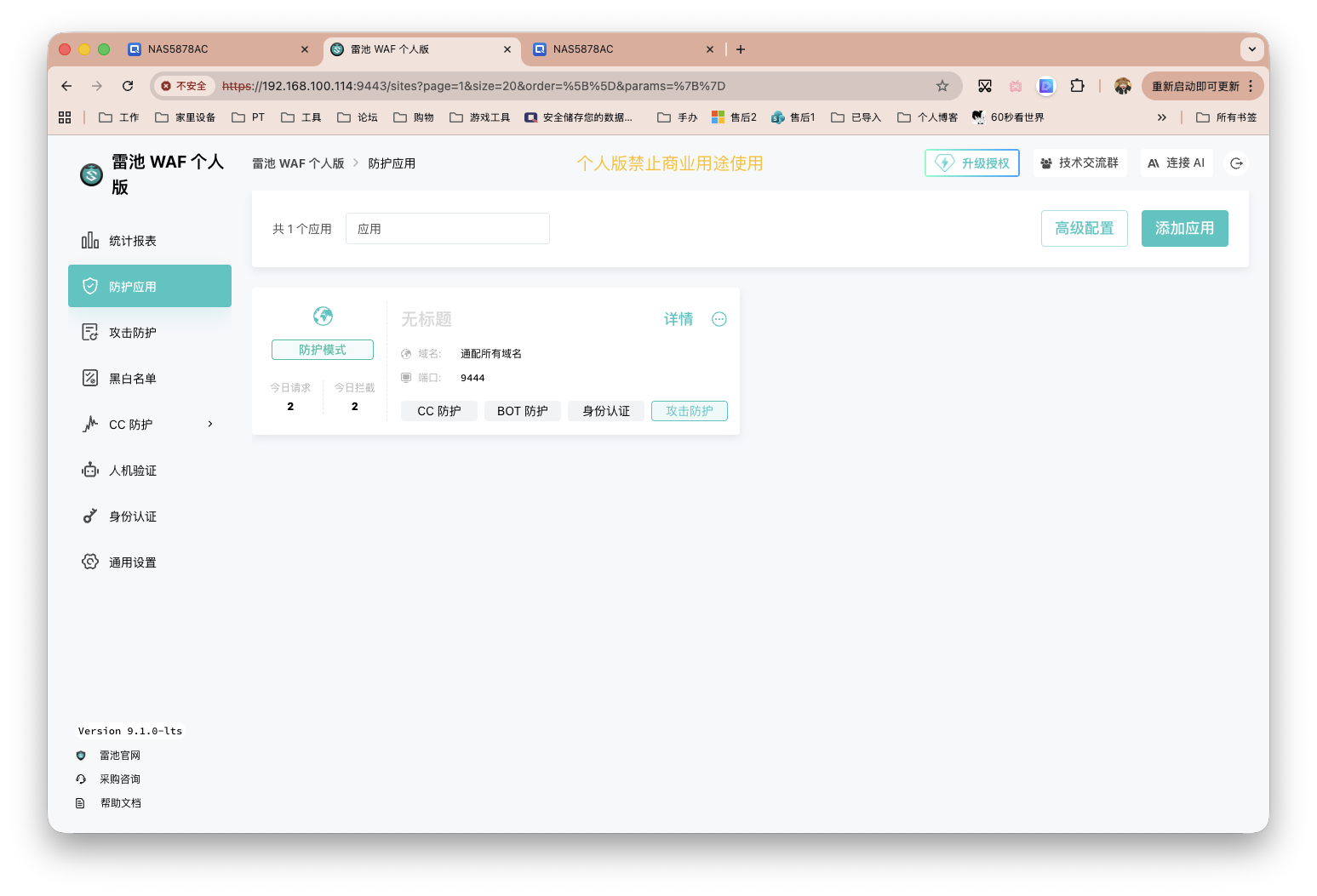
Task: Open 身份认证 via its key icon
Action: tap(90, 516)
